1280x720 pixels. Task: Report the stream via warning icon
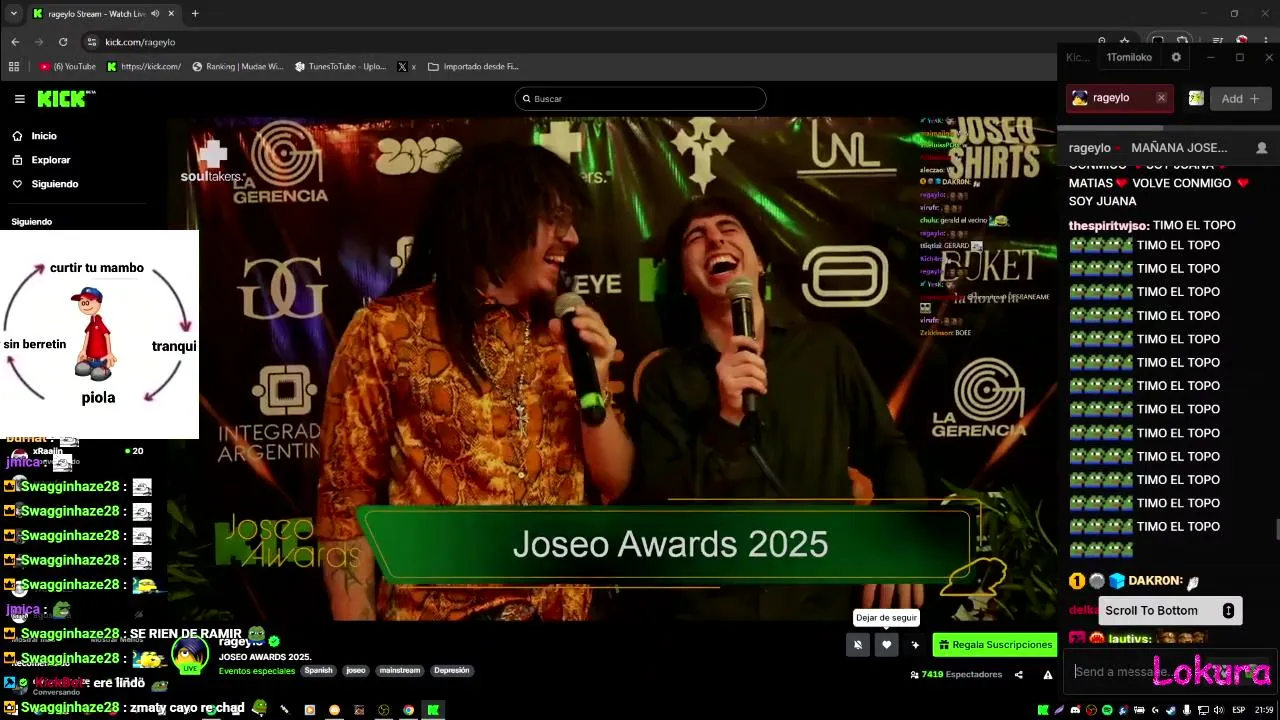pyautogui.click(x=1048, y=675)
